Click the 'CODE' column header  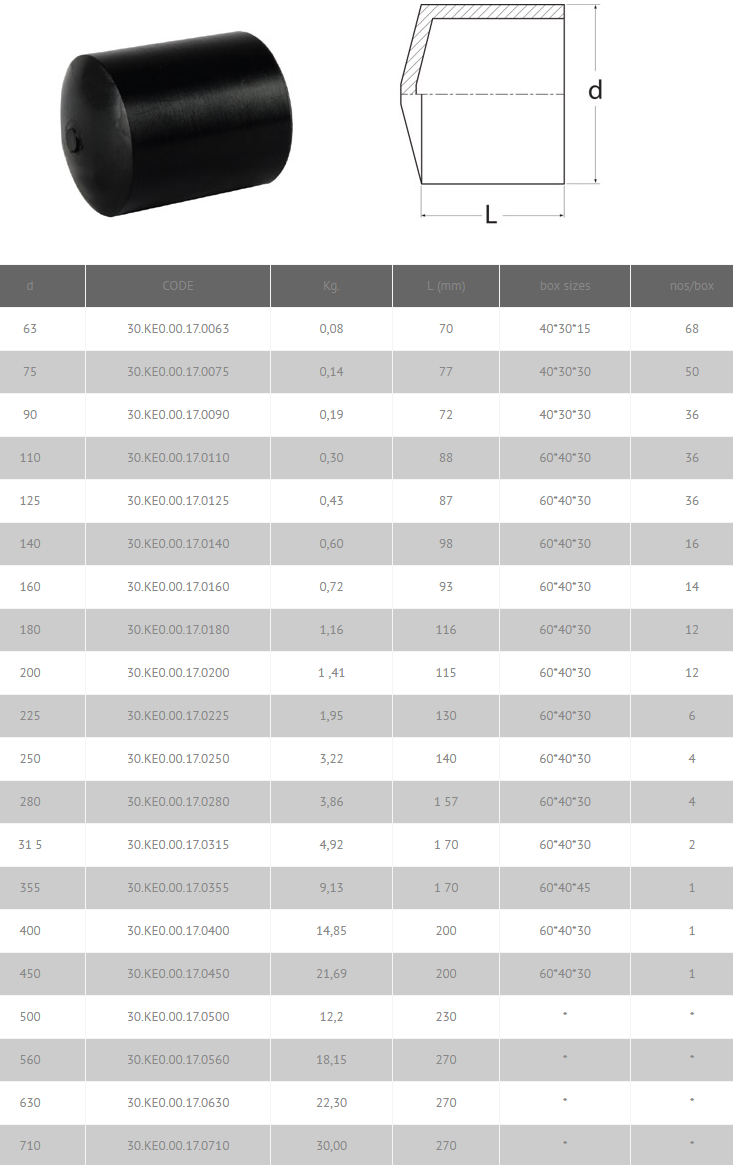pyautogui.click(x=178, y=286)
